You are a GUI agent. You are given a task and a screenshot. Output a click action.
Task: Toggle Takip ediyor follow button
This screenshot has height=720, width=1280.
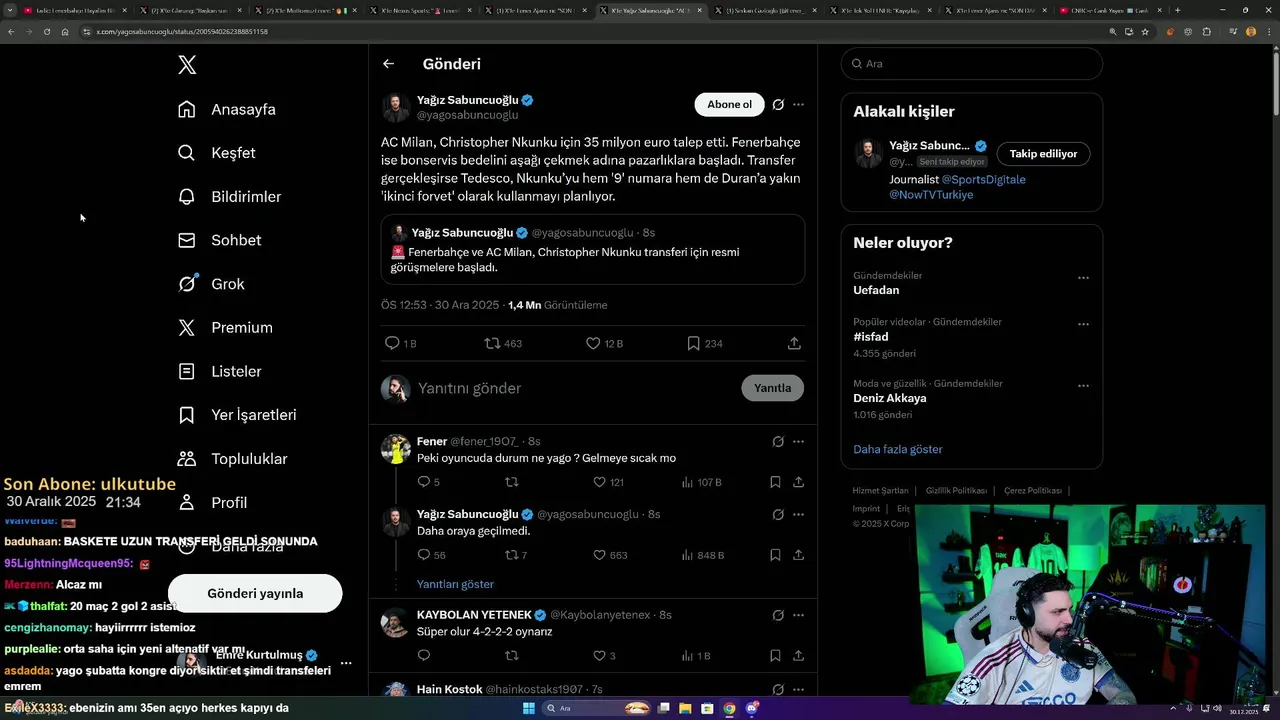pos(1043,154)
